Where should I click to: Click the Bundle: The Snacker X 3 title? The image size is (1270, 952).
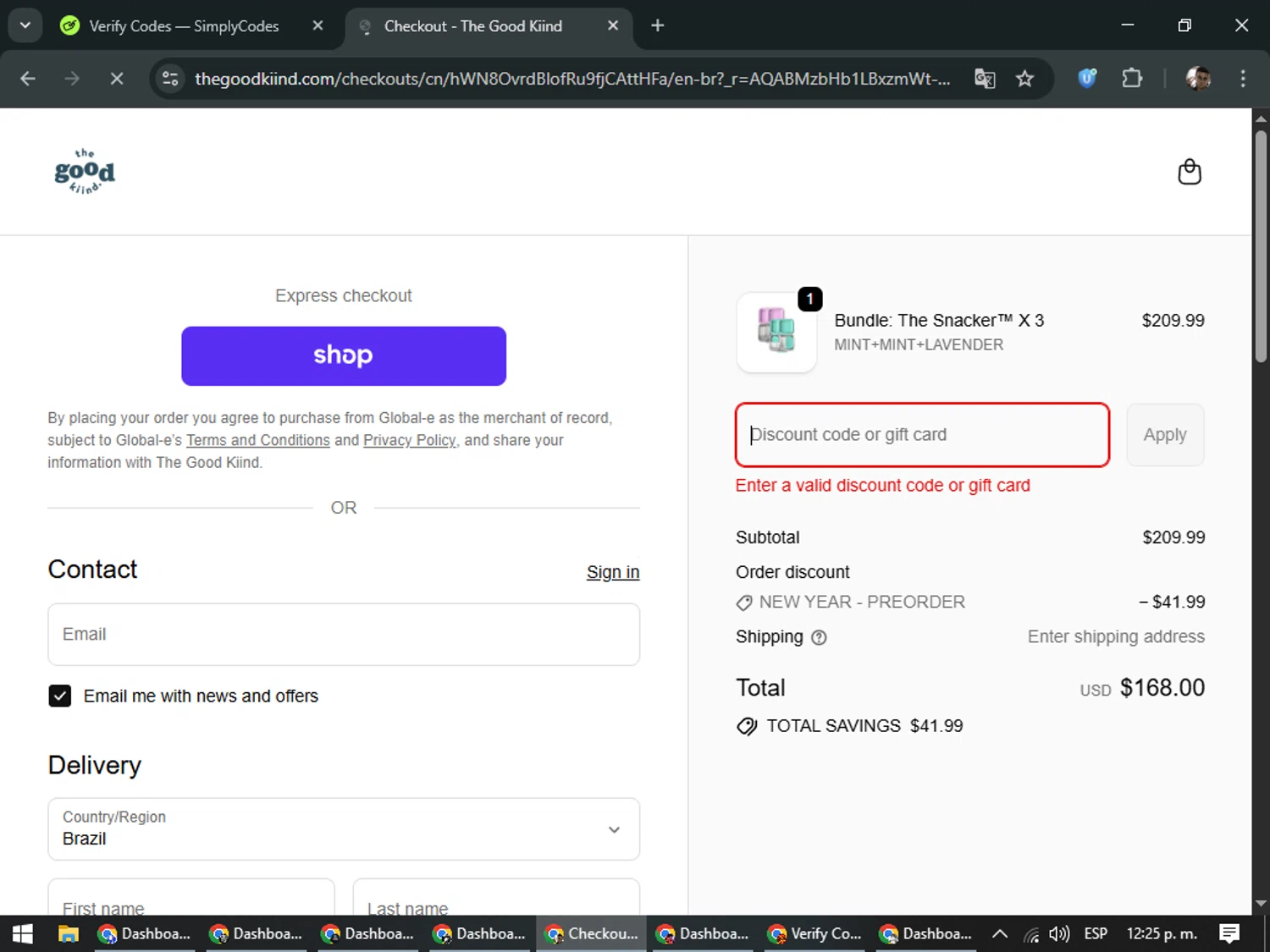click(x=939, y=321)
